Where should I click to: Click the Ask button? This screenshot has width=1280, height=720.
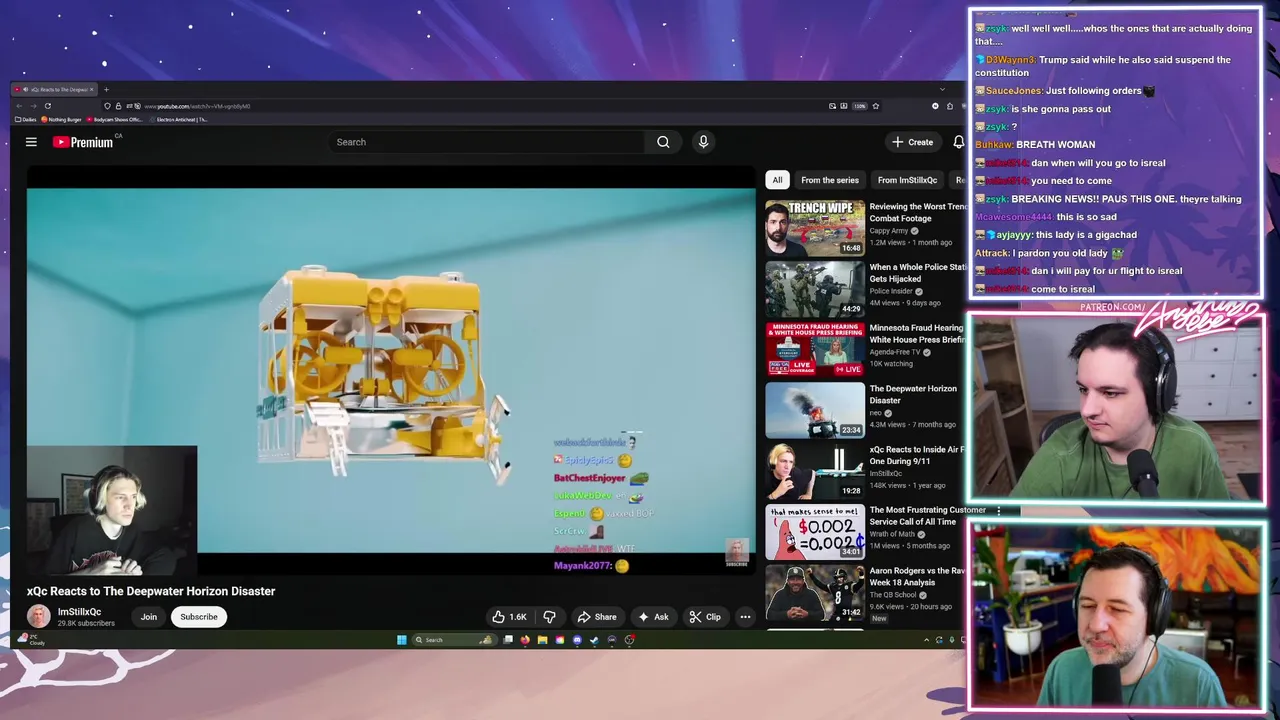pyautogui.click(x=653, y=617)
